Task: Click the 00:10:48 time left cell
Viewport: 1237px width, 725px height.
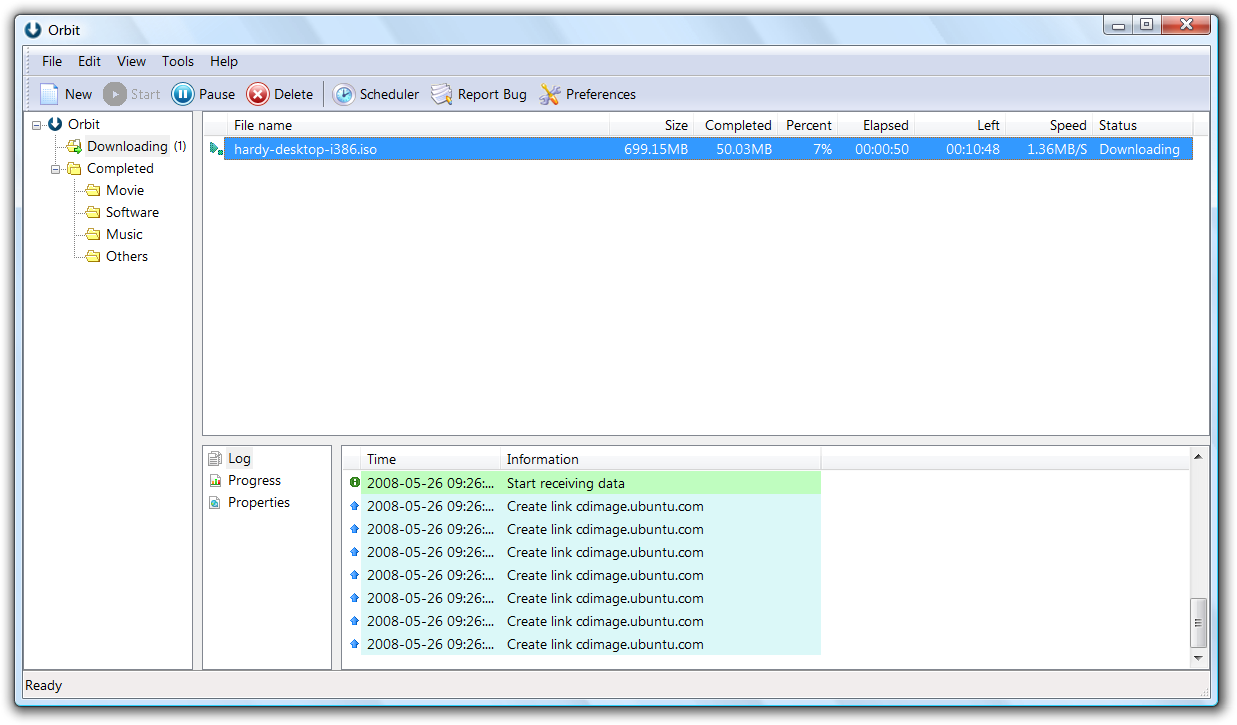Action: (x=973, y=149)
